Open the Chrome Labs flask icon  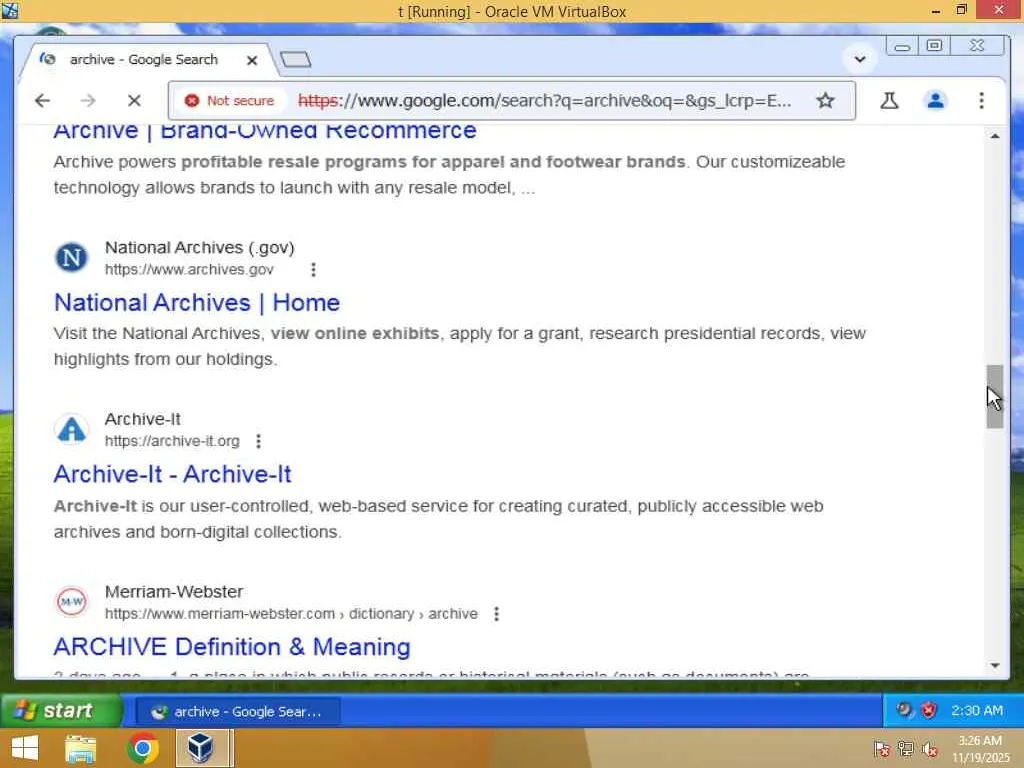pyautogui.click(x=889, y=101)
